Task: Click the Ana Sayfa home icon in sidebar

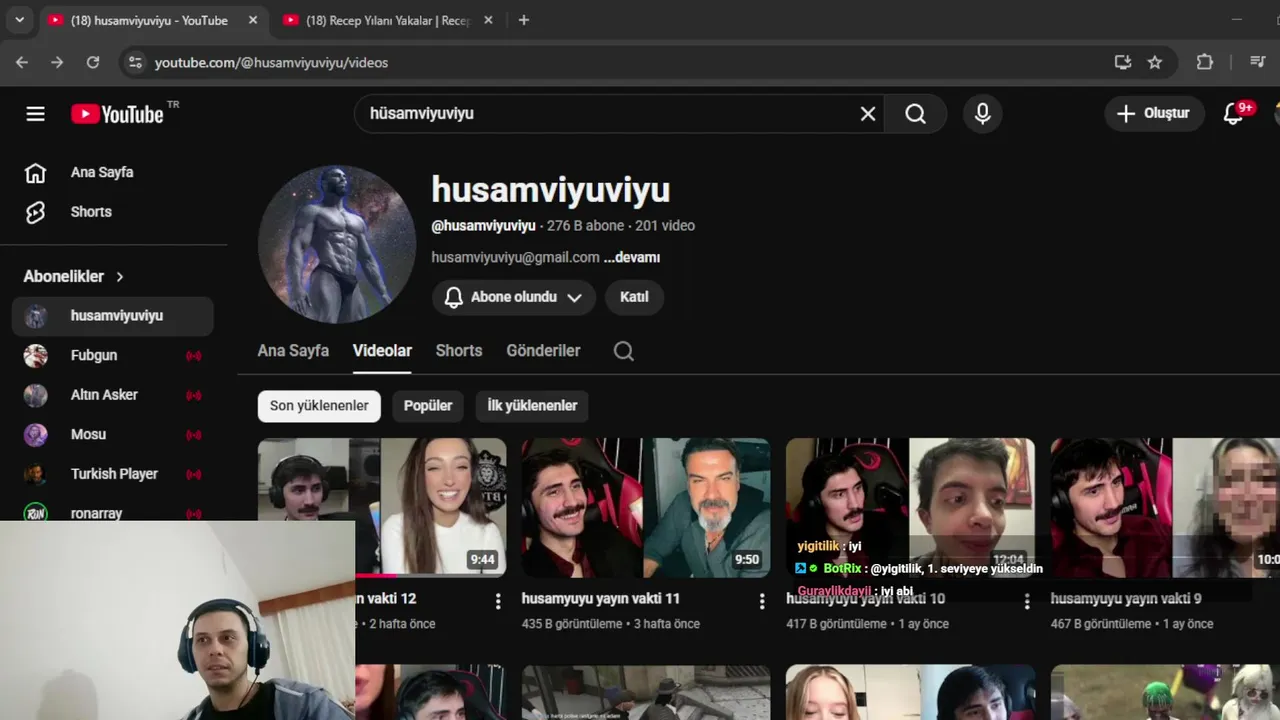Action: click(35, 173)
